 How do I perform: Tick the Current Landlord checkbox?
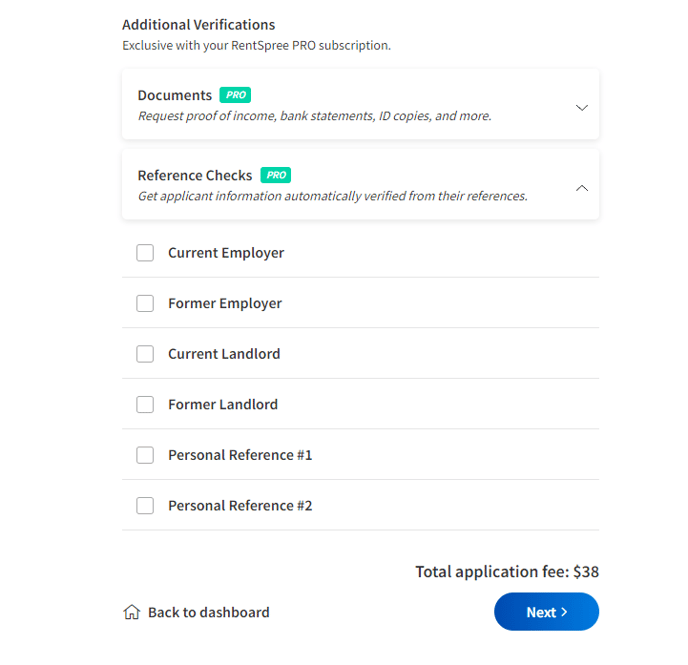point(145,354)
